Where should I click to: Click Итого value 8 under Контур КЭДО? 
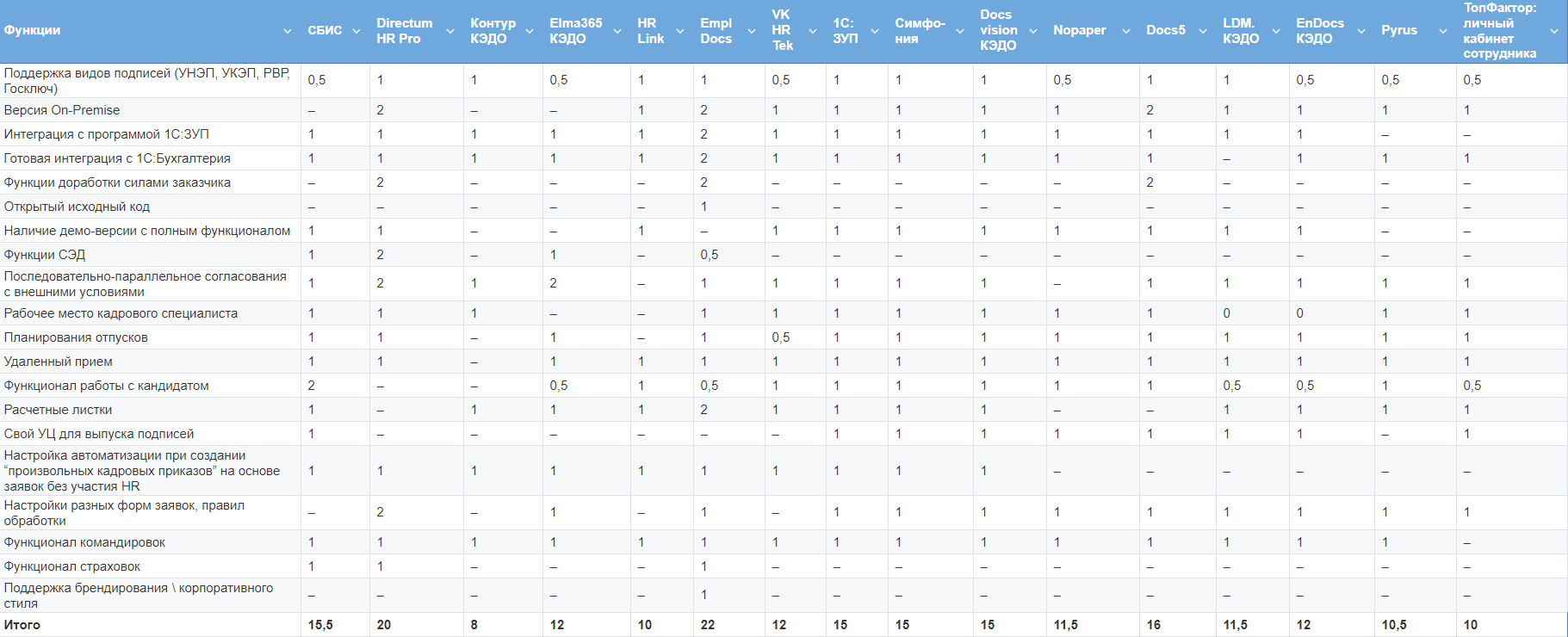click(x=474, y=625)
